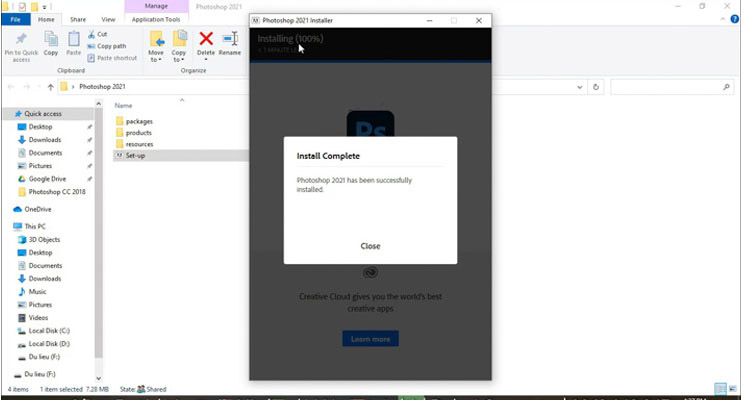Open Local Disk (D:)
750x400 pixels.
(x=49, y=344)
